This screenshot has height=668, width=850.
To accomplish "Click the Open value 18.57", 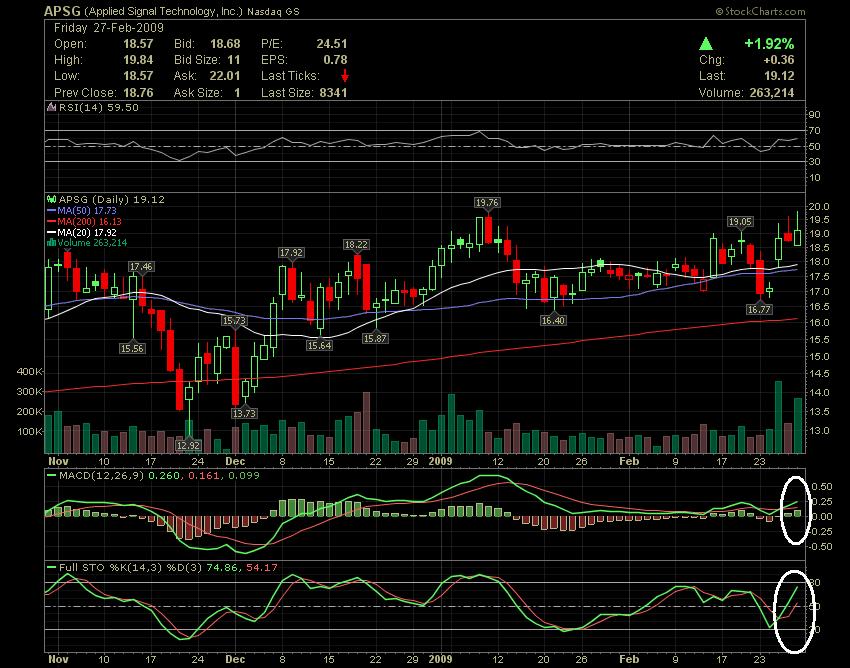I will point(138,44).
